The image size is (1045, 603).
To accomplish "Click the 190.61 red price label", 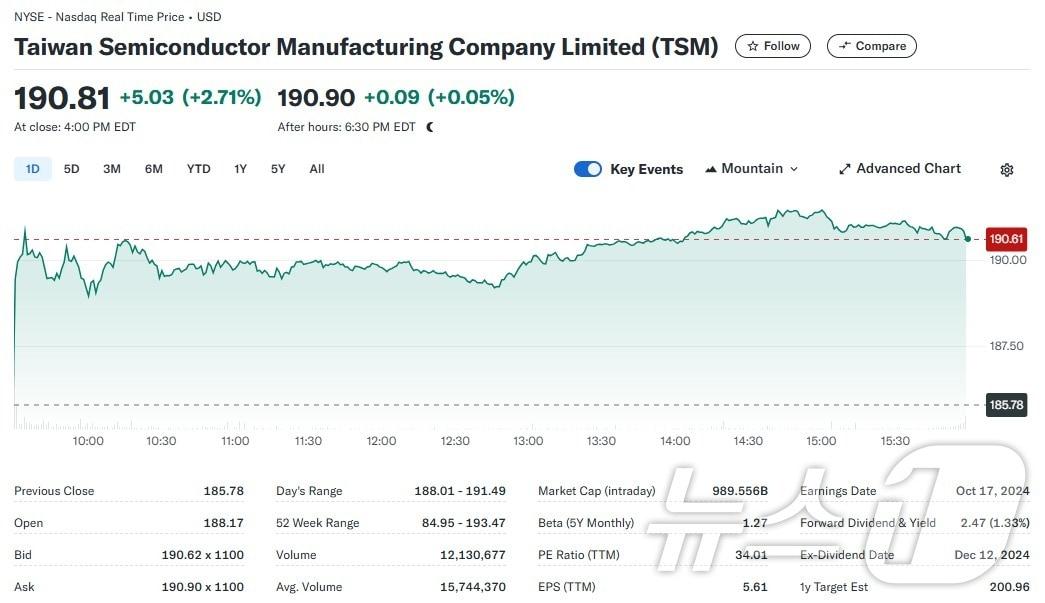I will [x=1004, y=239].
